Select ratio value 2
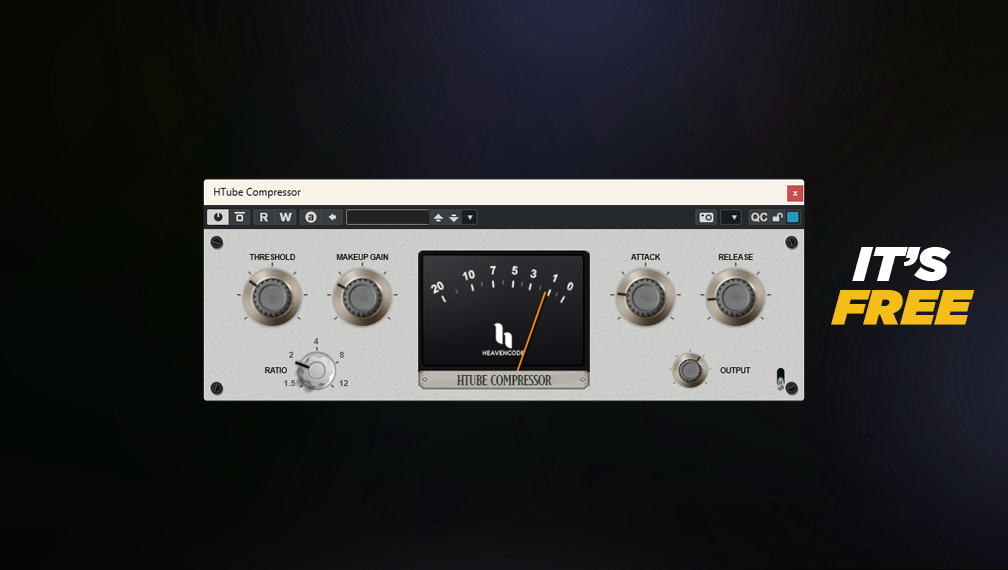Image resolution: width=1008 pixels, height=570 pixels. [x=291, y=355]
